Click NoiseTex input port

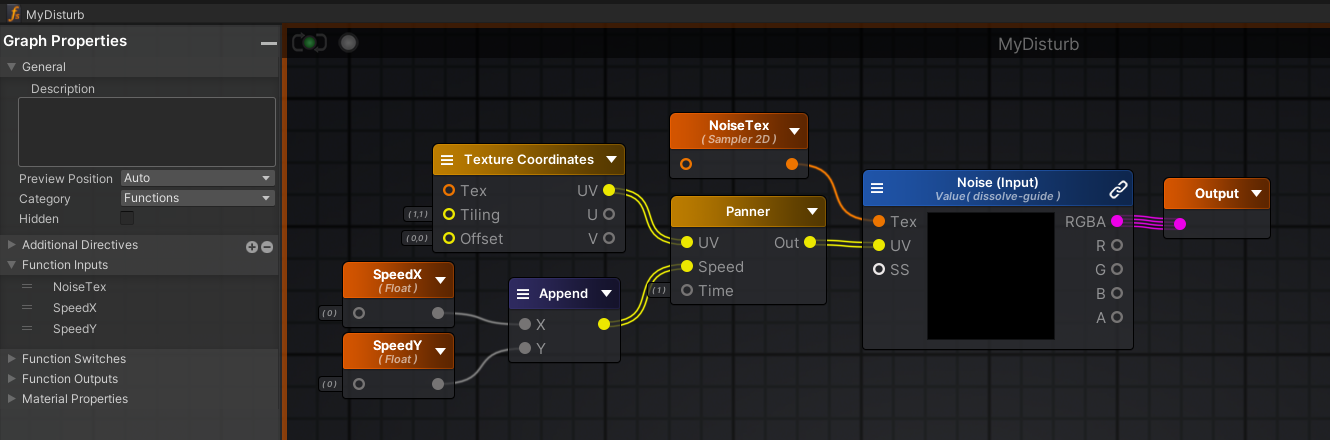[686, 164]
